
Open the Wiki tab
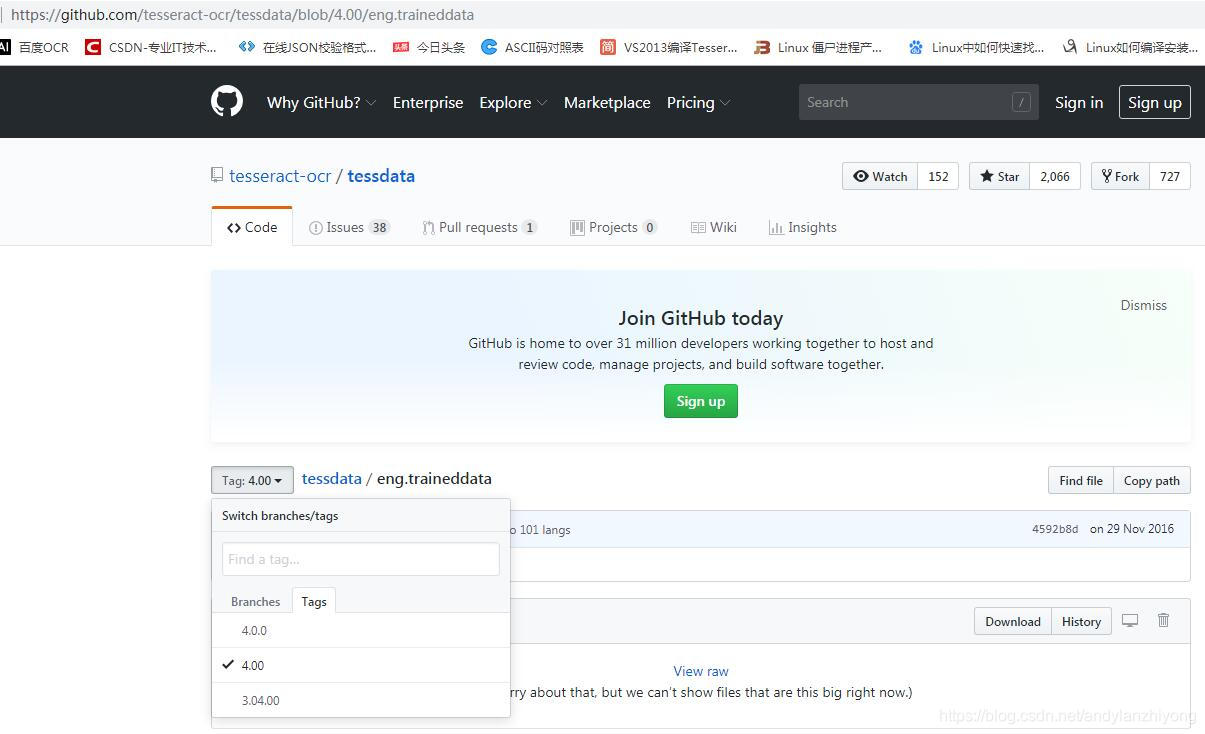(x=714, y=227)
